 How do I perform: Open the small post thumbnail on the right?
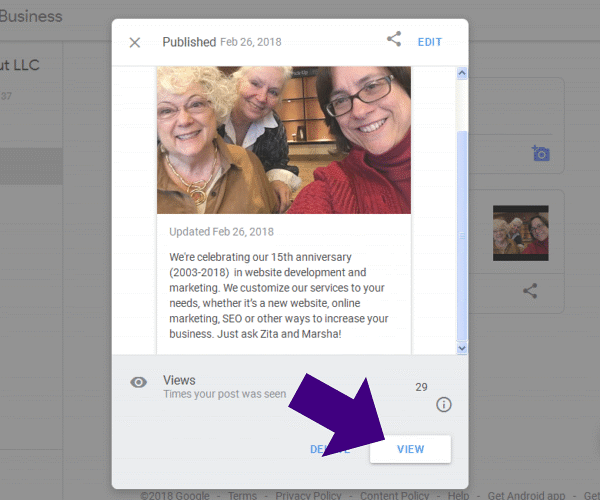(x=520, y=232)
